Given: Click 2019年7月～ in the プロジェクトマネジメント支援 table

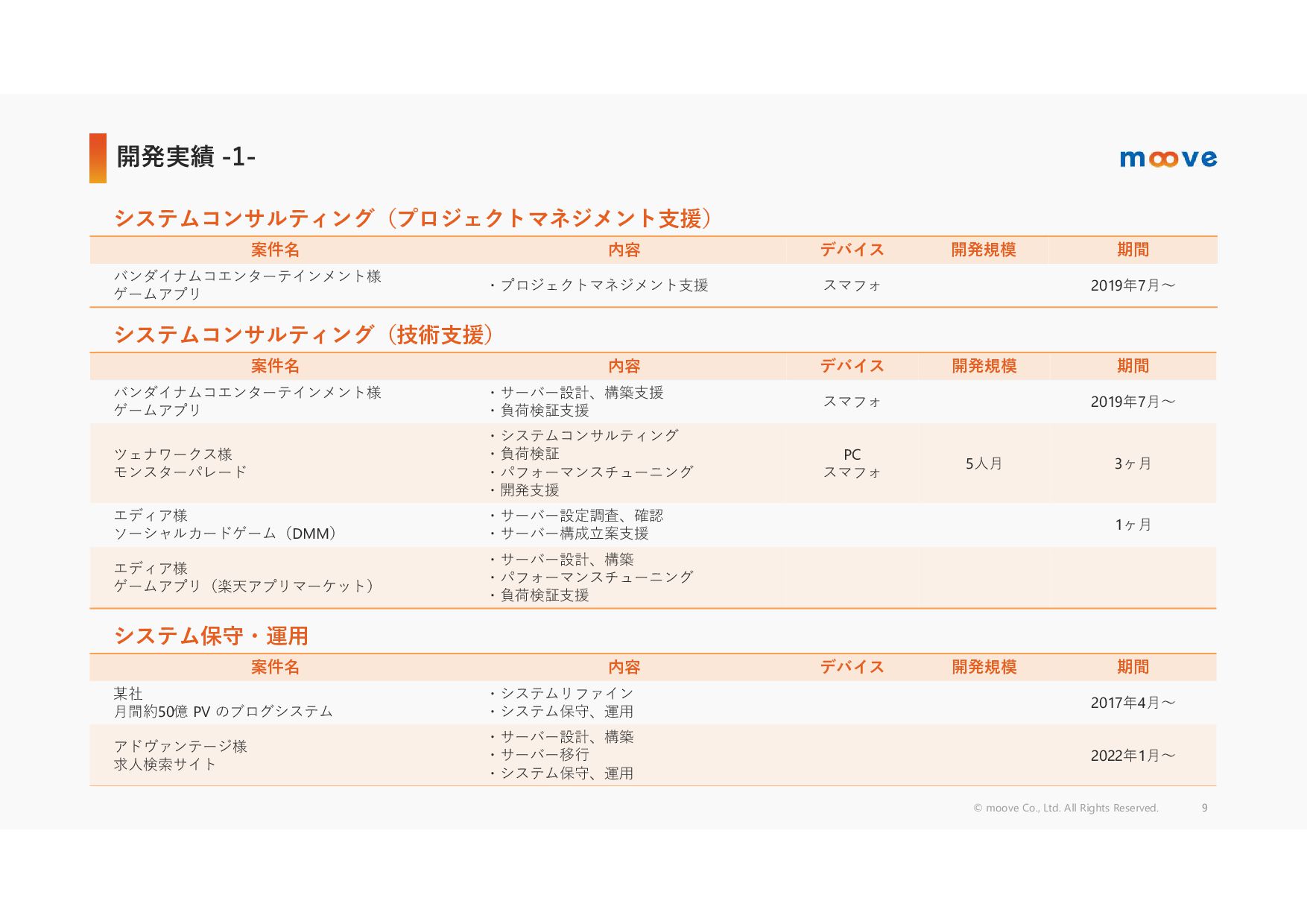Looking at the screenshot, I should (x=1133, y=285).
